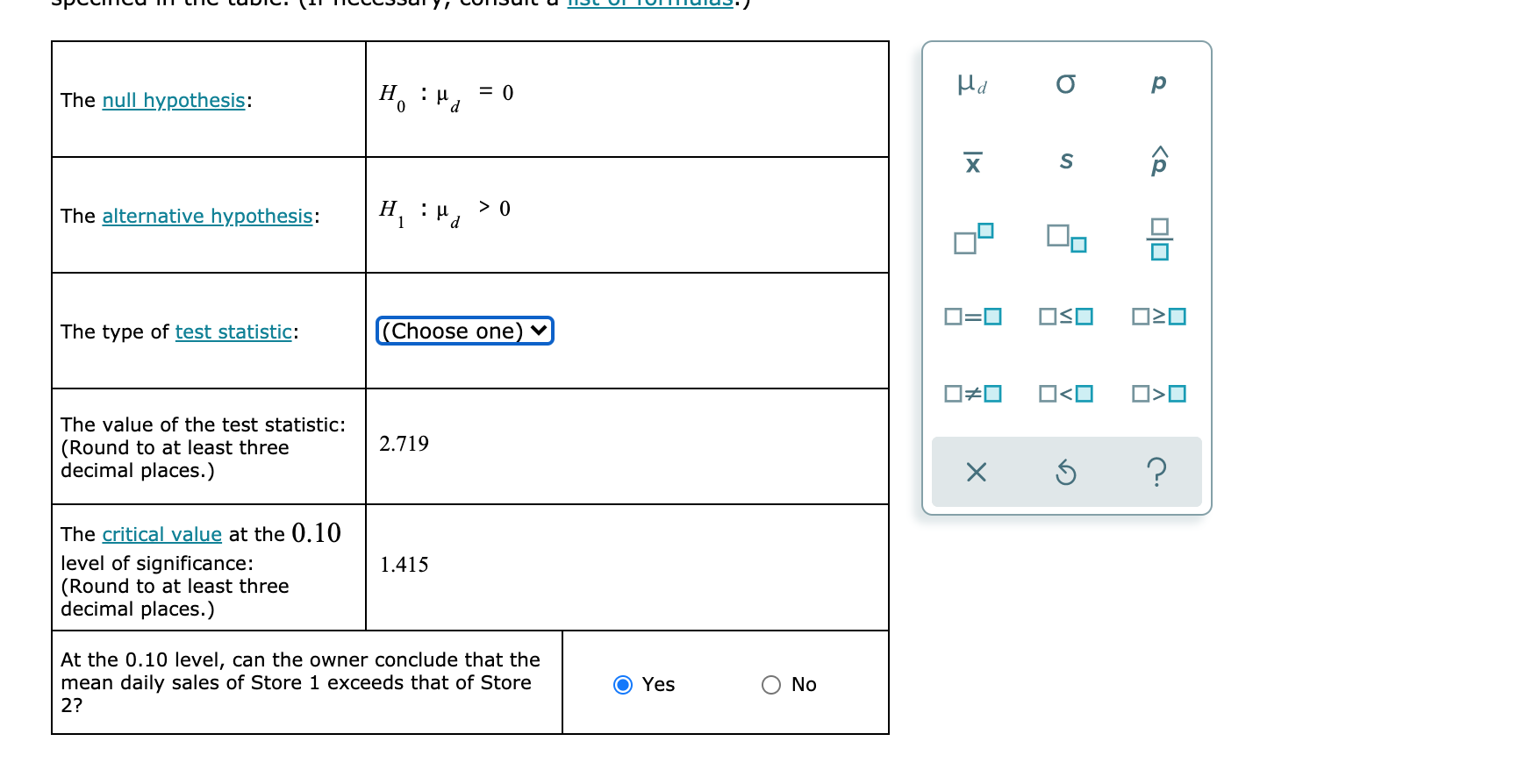Open the help (?) in the symbol palette
This screenshot has width=1532, height=784.
[1158, 473]
